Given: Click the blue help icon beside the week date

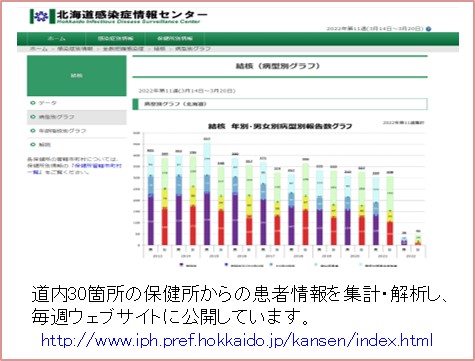Looking at the screenshot, I should click(x=429, y=29).
